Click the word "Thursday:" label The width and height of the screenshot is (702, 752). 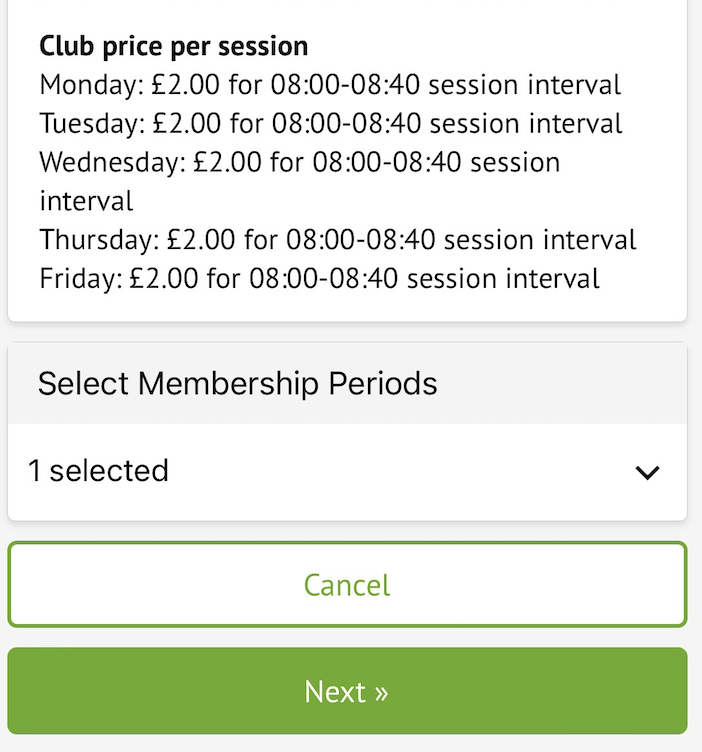click(100, 240)
